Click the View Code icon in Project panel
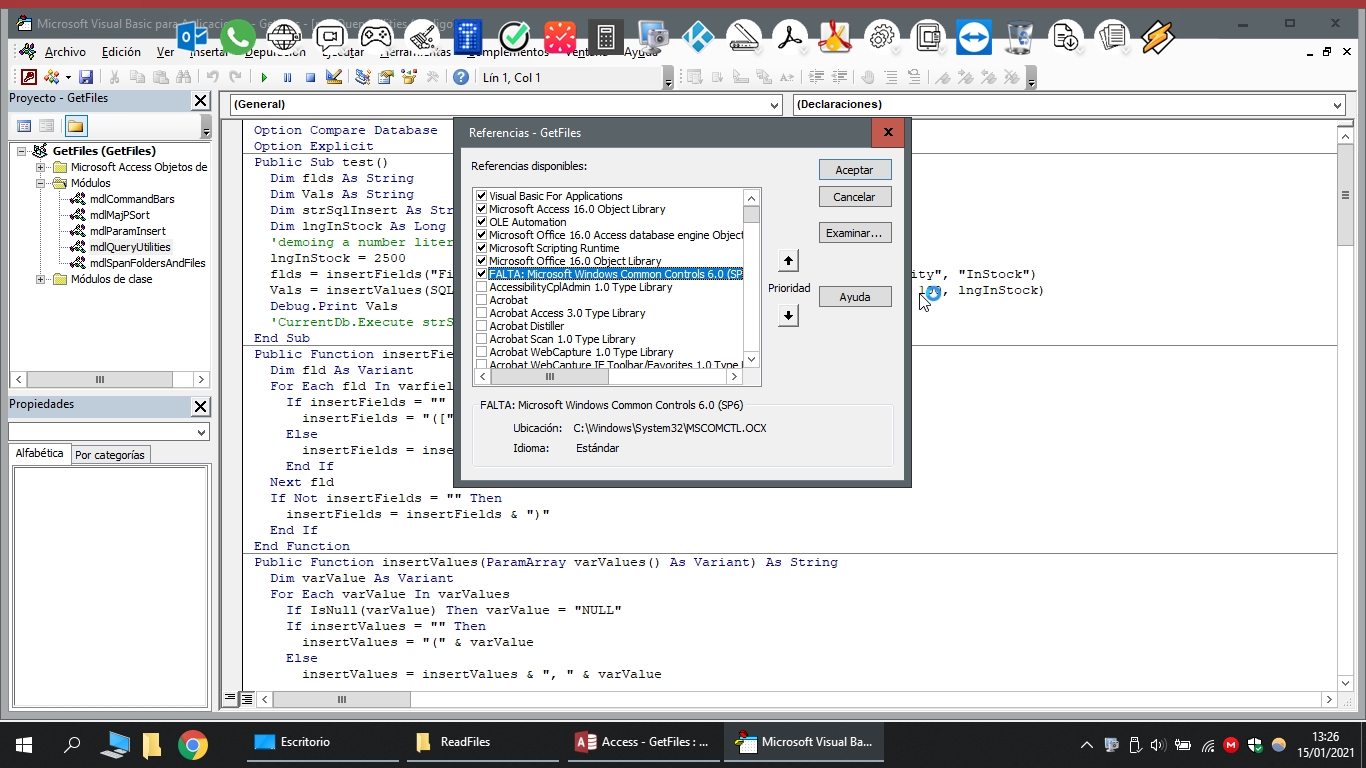This screenshot has height=768, width=1366. 24,126
